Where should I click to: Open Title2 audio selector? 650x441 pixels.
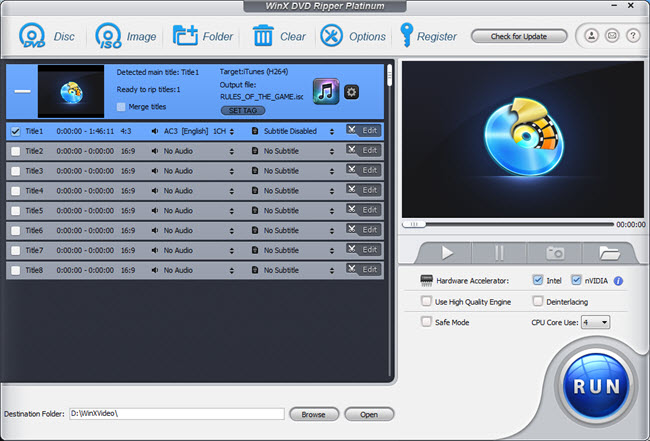(232, 151)
